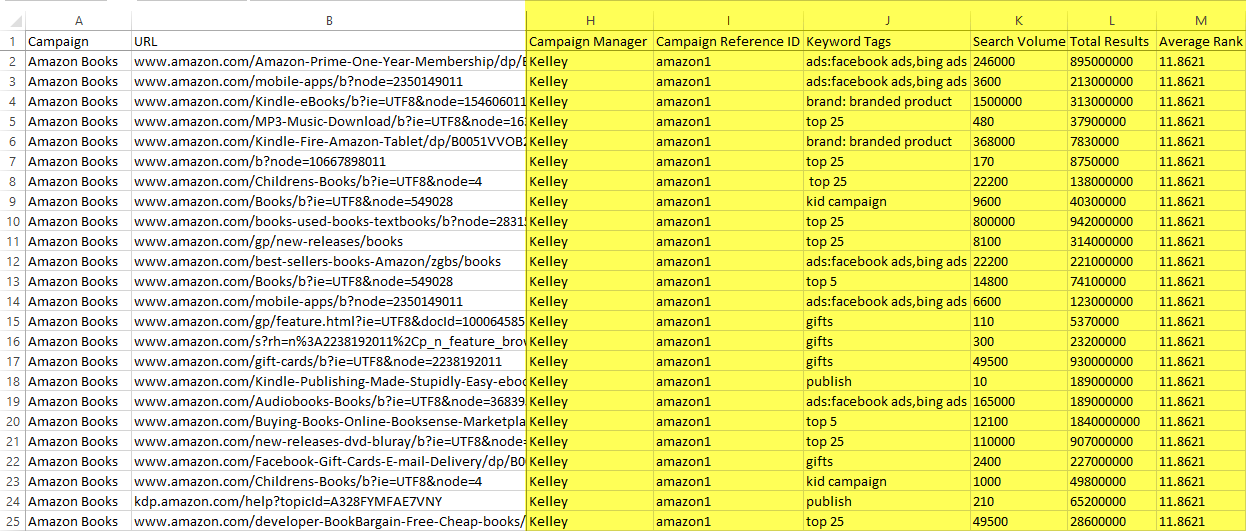Select the URL header cell
Screen dimensions: 1246x531
[x=328, y=42]
